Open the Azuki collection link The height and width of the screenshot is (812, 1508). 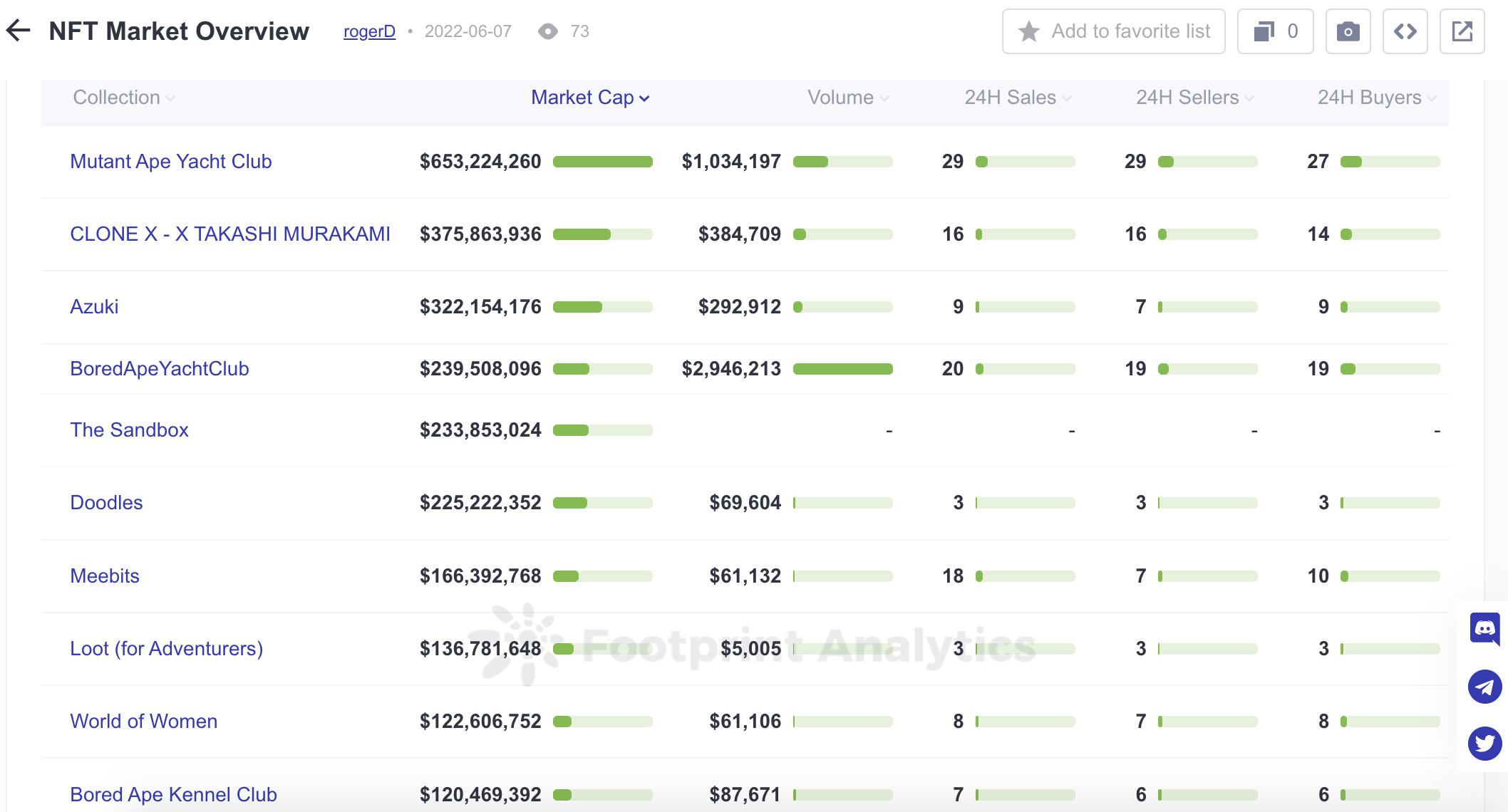[94, 307]
